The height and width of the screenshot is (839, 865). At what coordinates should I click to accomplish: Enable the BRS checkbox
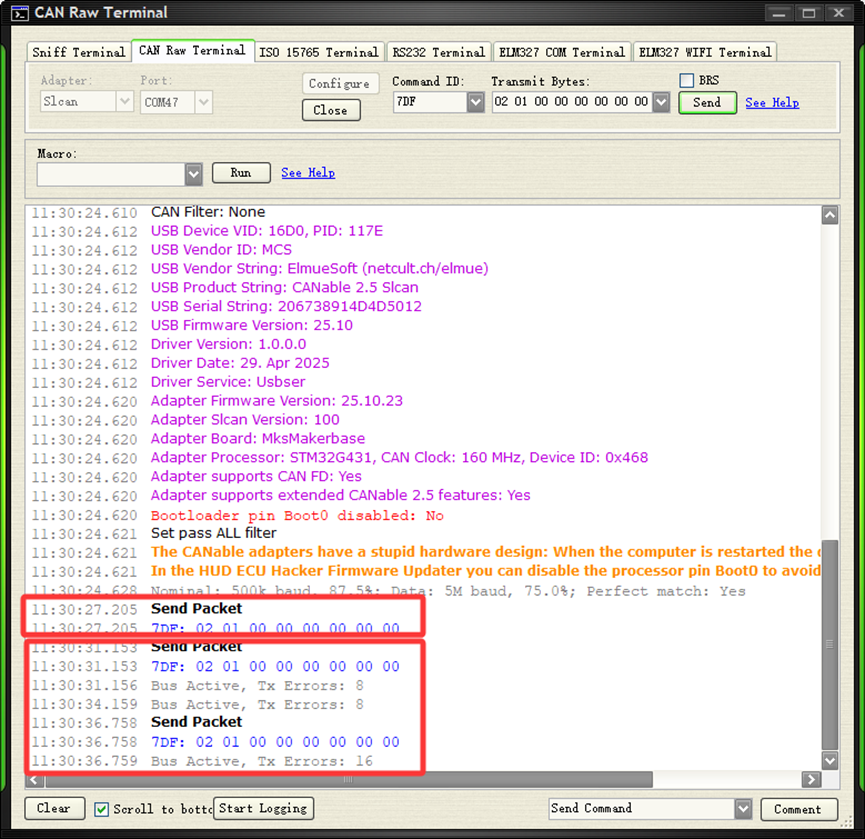pos(686,81)
